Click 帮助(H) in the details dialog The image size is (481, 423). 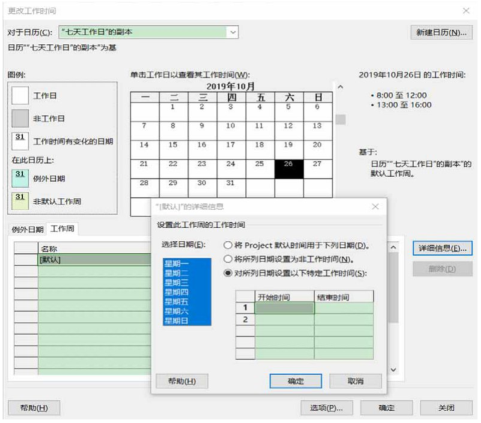(x=182, y=381)
